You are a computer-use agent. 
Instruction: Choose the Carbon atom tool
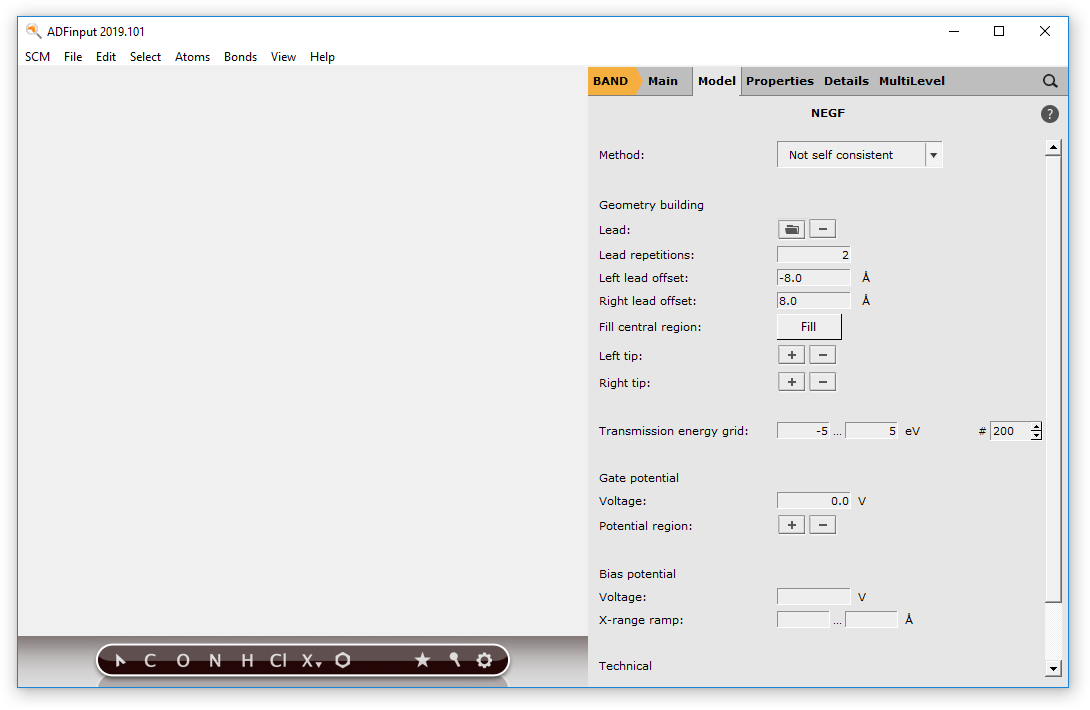point(150,660)
